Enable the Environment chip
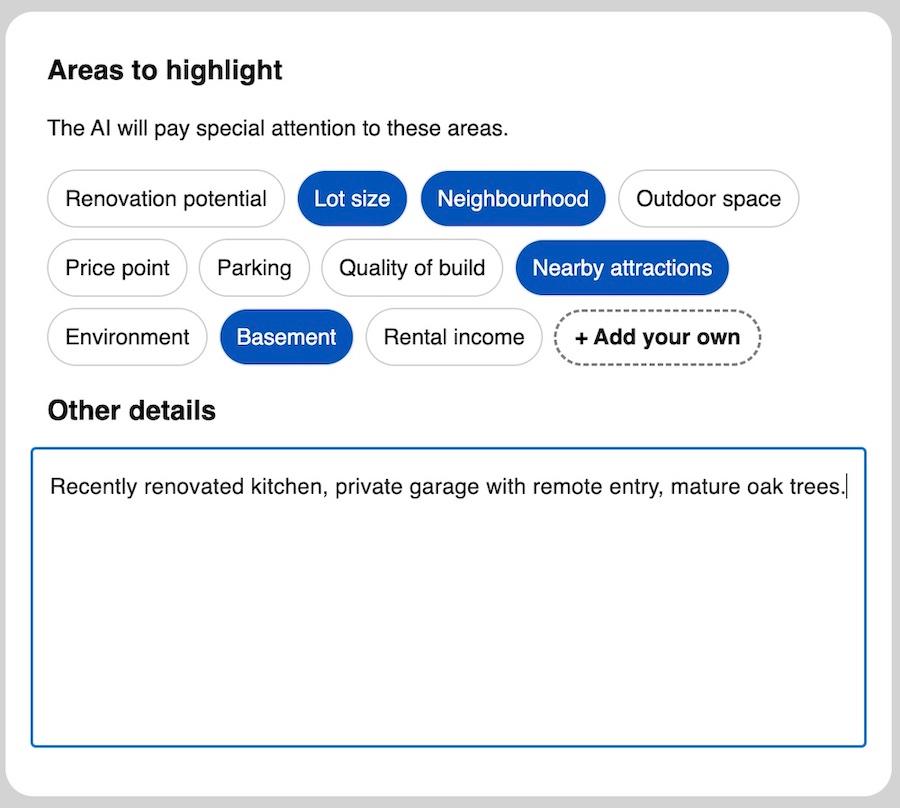900x808 pixels. (x=127, y=337)
